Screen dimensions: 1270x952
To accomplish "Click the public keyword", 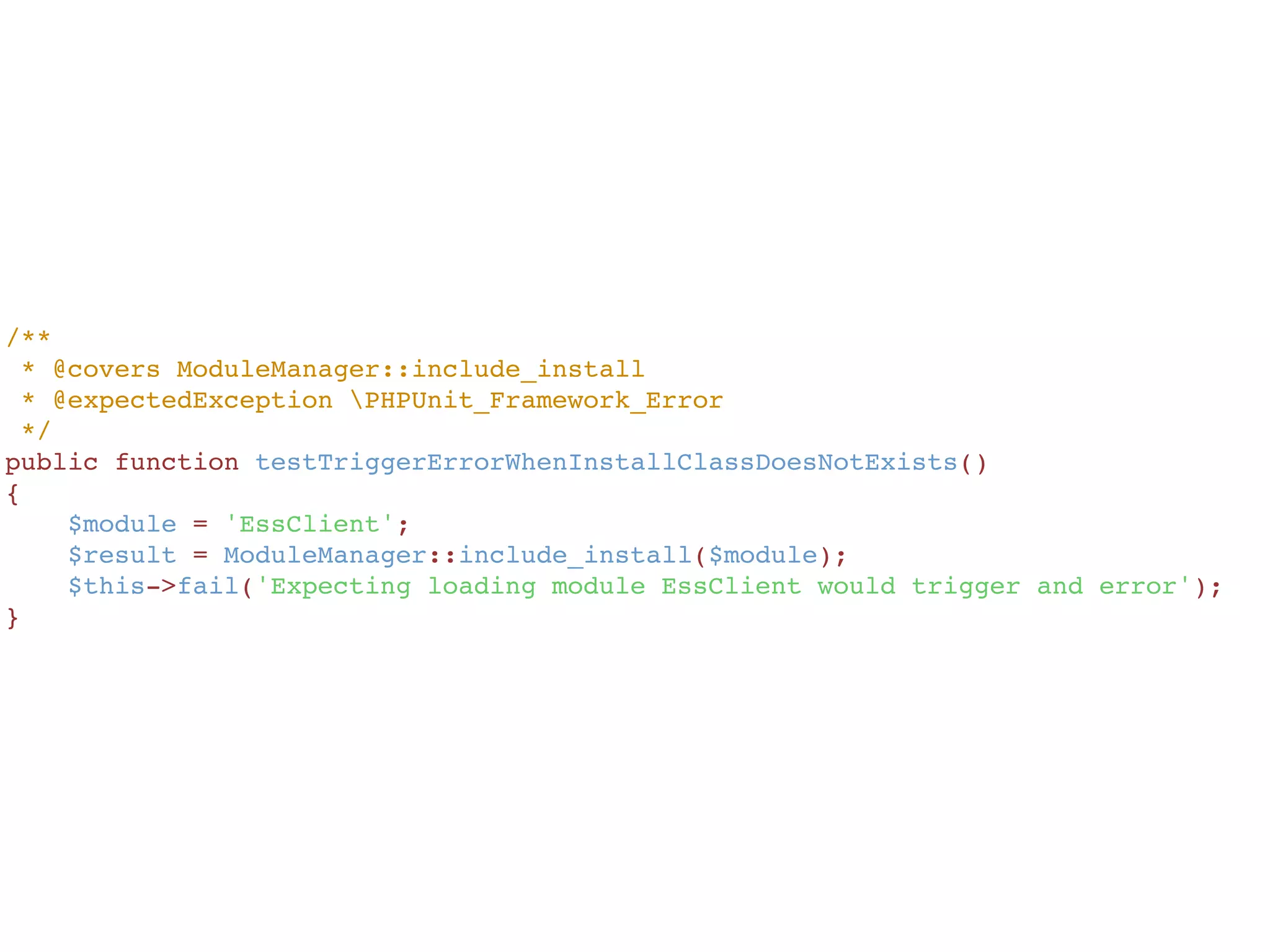I will coord(52,463).
